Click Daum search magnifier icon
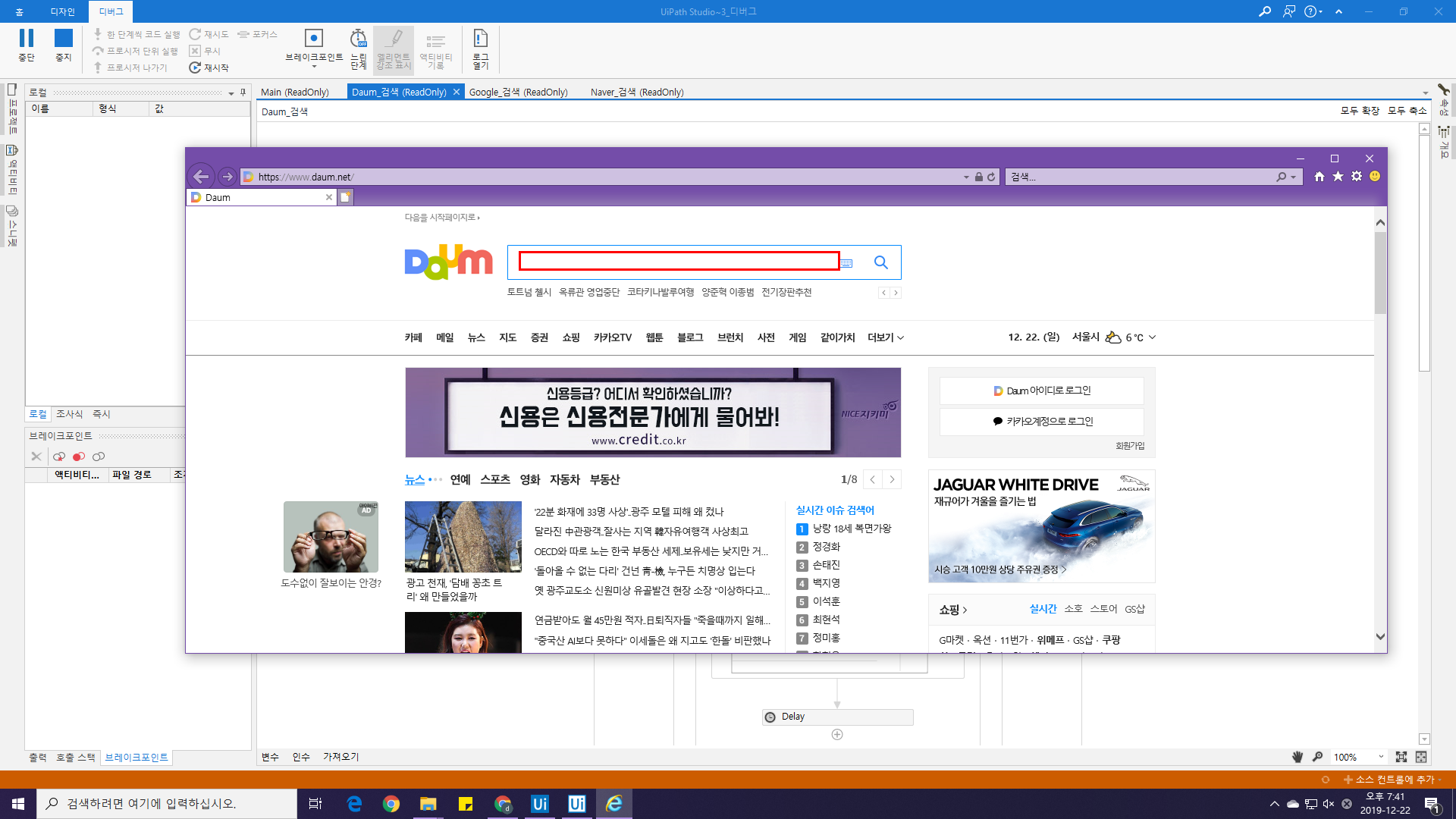 click(x=880, y=262)
